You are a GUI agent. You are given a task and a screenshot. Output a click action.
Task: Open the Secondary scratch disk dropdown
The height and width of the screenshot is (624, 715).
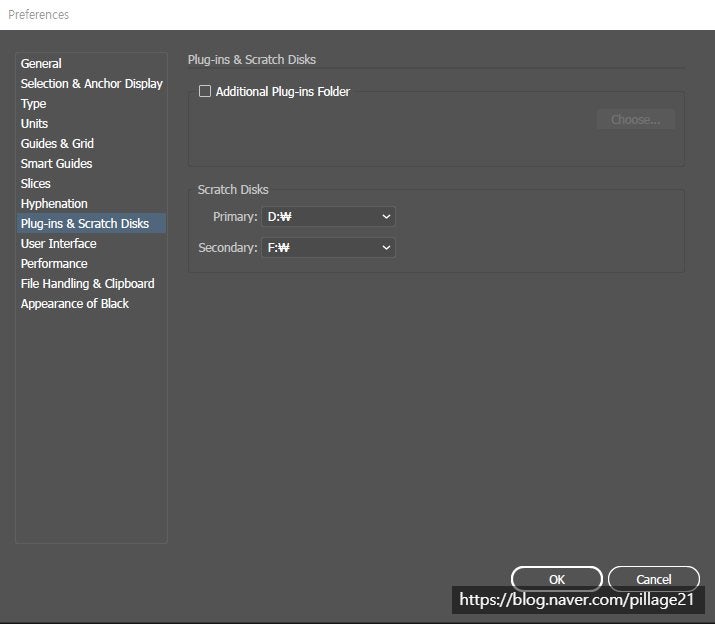[x=328, y=248]
